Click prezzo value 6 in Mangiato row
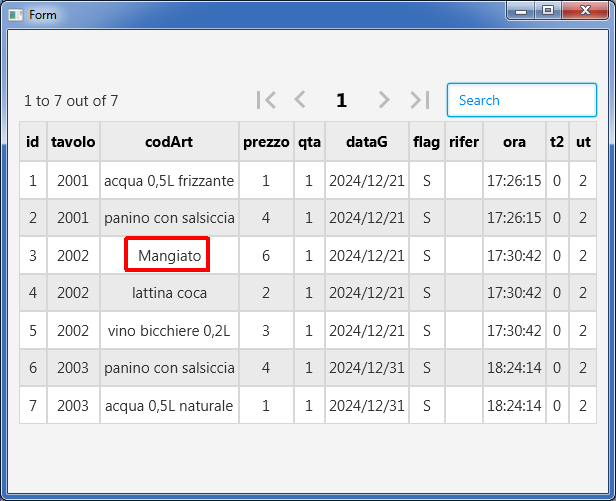Viewport: 616px width, 501px height. coord(266,255)
